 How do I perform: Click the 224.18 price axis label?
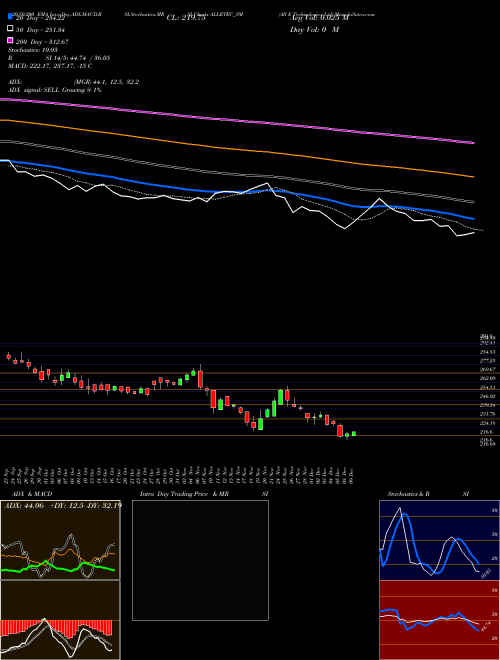point(487,423)
